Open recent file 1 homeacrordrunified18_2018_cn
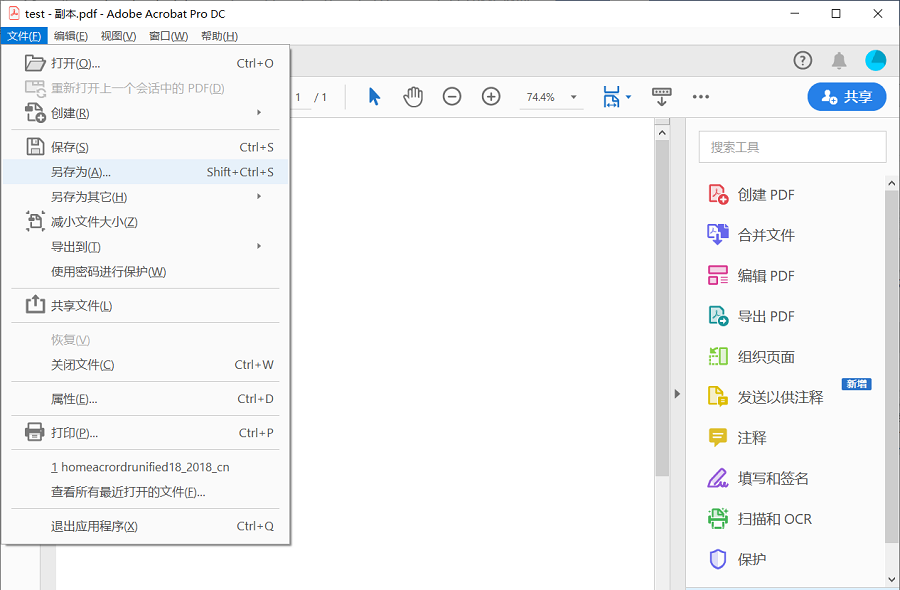 pyautogui.click(x=145, y=467)
